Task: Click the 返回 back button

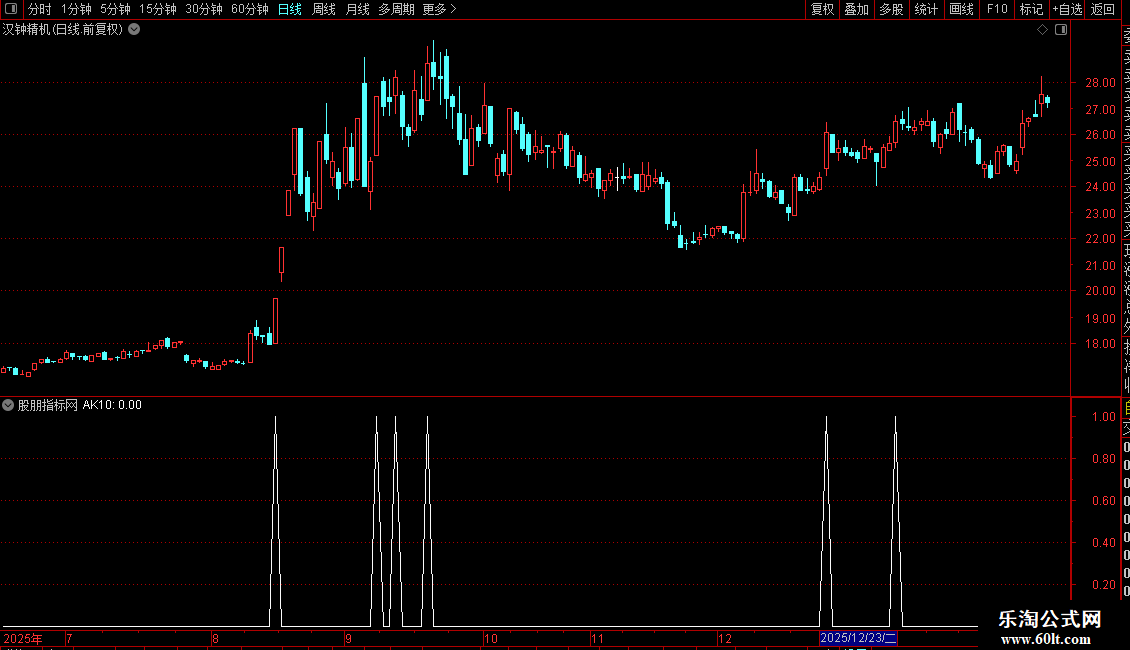Action: click(x=1103, y=9)
